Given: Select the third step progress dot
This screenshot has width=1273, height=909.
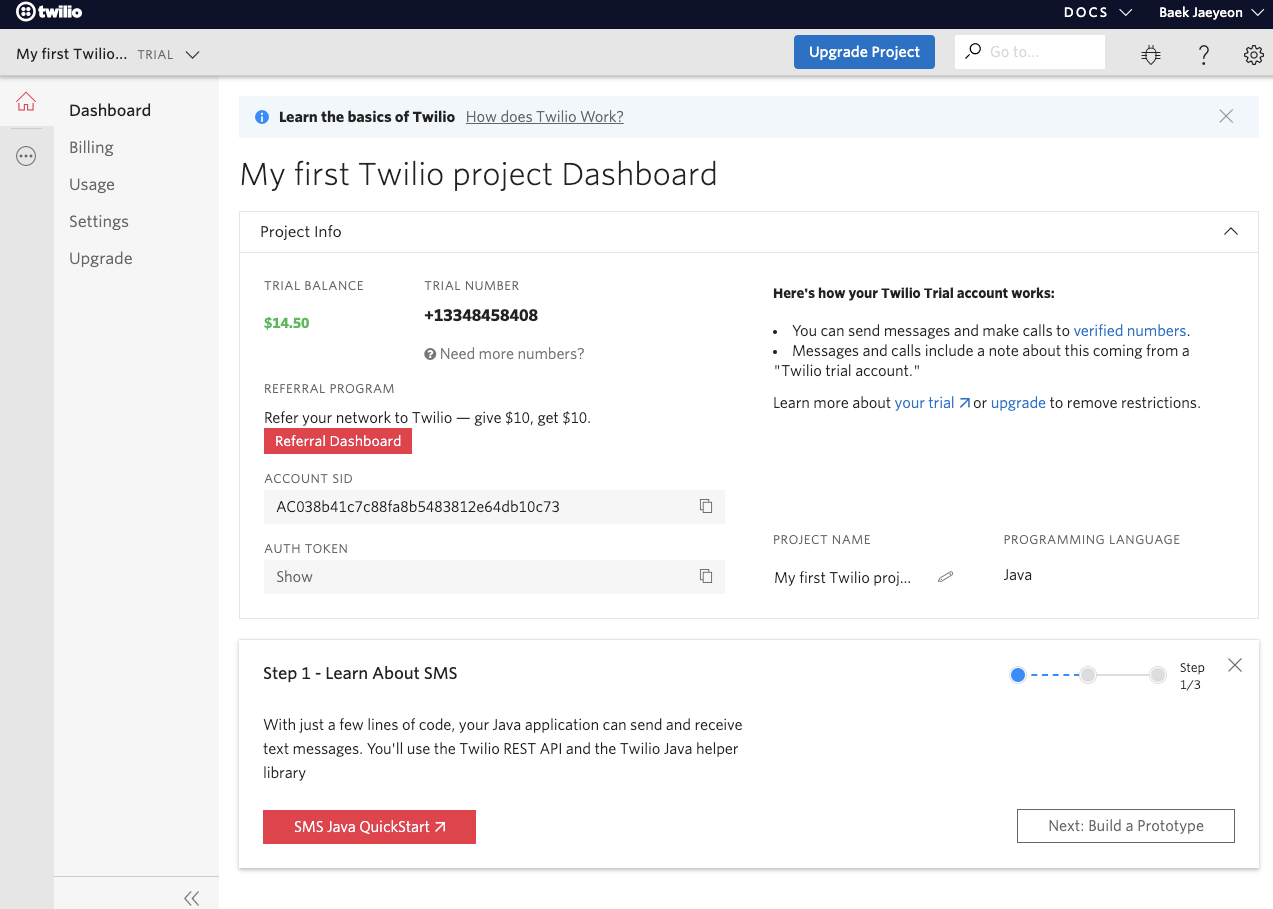Looking at the screenshot, I should pos(1158,675).
